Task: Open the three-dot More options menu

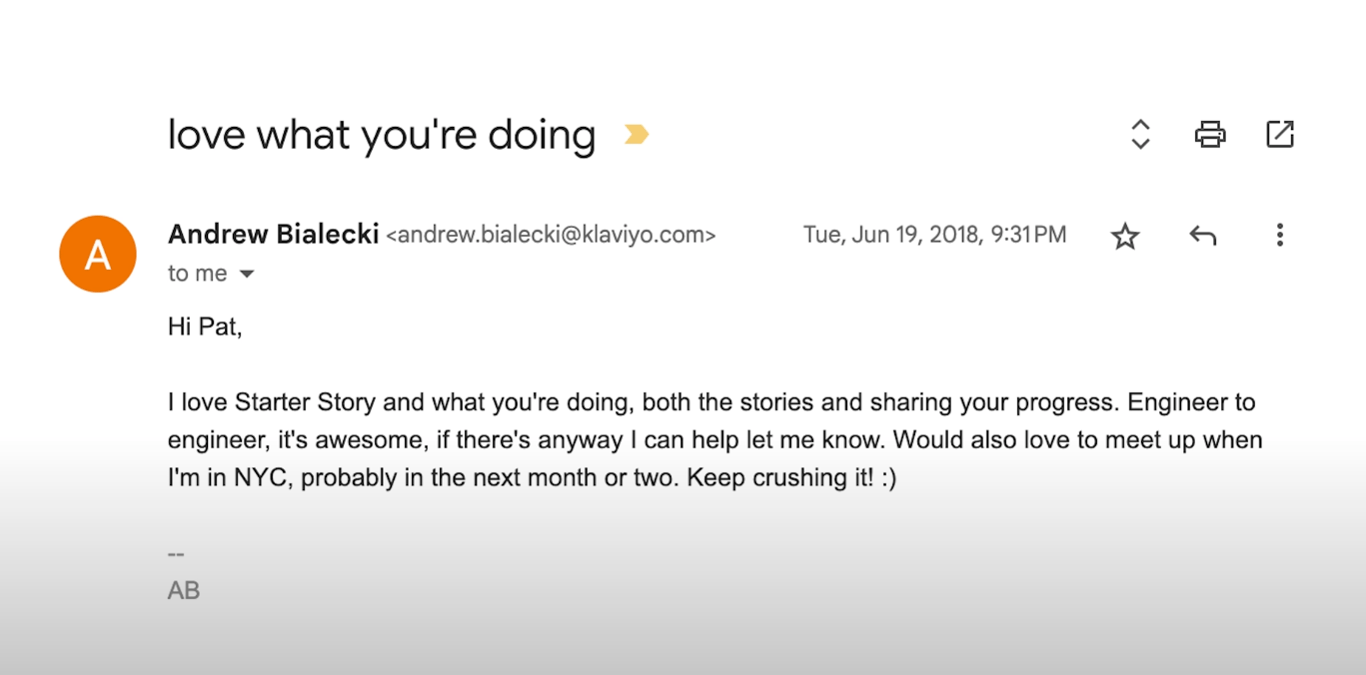Action: coord(1280,235)
